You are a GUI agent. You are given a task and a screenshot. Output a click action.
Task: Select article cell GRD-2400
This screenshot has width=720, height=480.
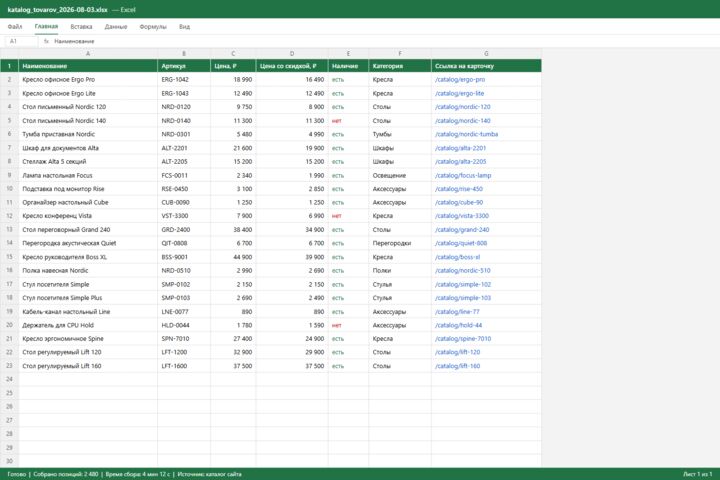coord(184,230)
